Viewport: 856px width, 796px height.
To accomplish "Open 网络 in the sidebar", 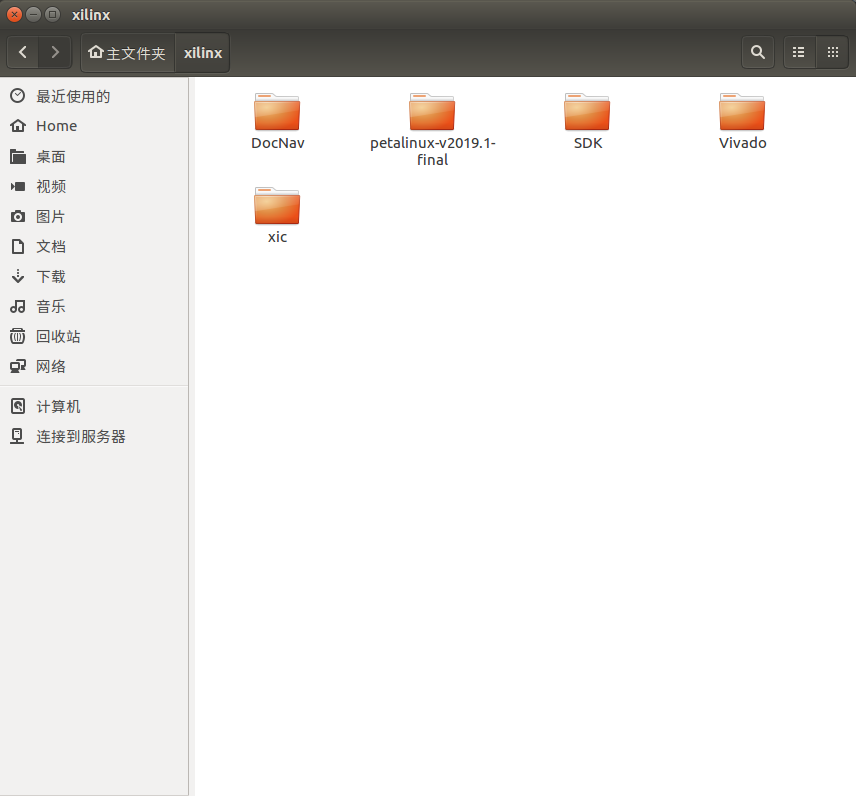I will (94, 366).
